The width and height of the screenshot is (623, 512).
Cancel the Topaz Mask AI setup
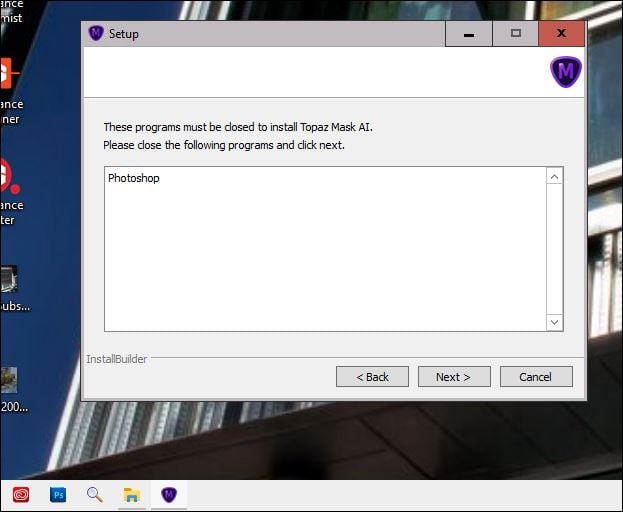coord(536,377)
